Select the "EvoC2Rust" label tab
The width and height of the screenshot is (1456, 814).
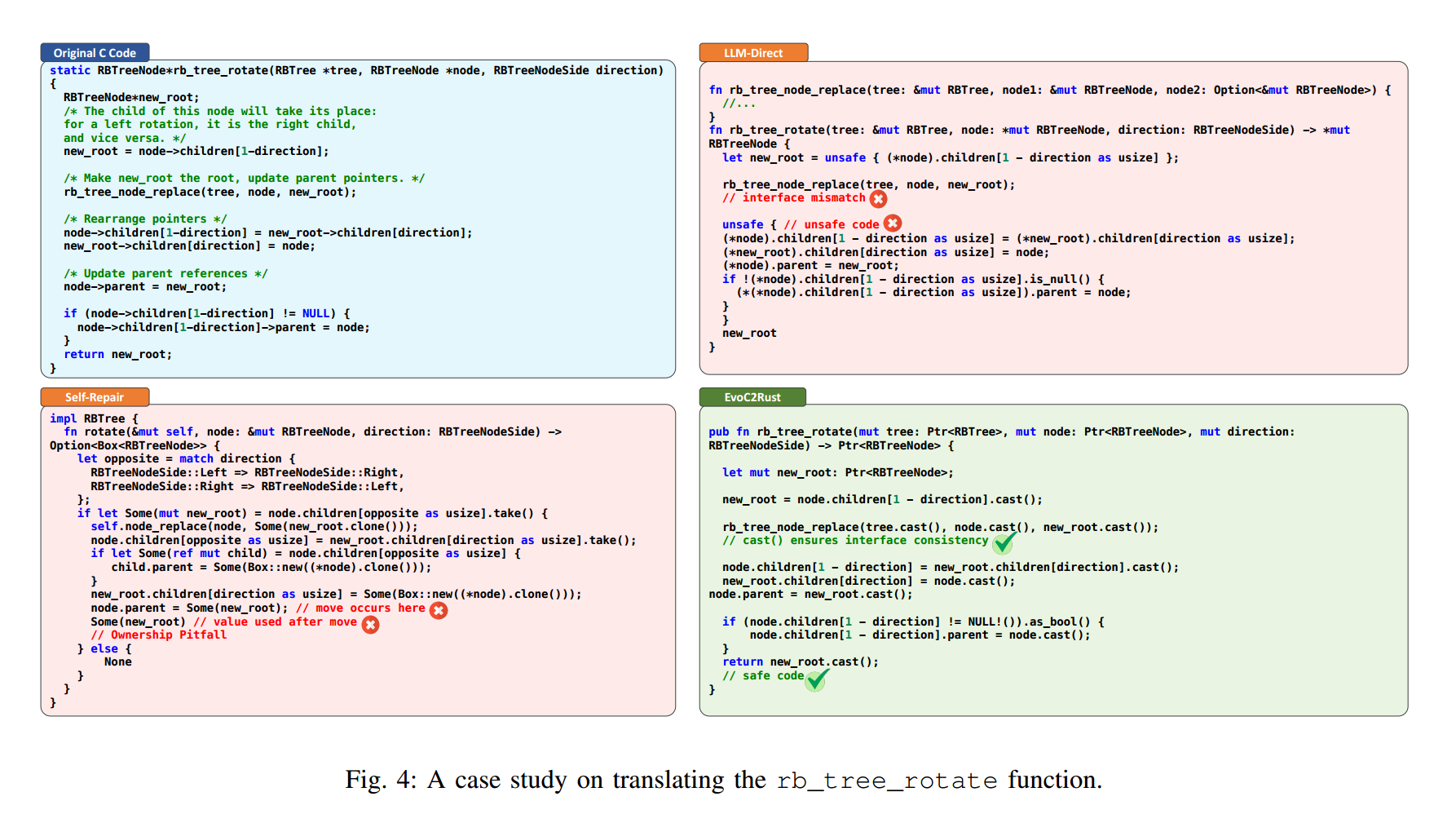coord(752,397)
